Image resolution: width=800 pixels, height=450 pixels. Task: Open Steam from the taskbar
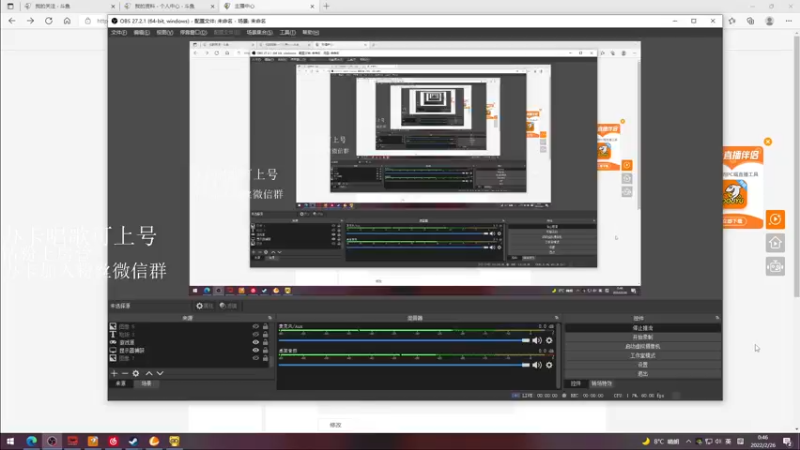tap(134, 441)
